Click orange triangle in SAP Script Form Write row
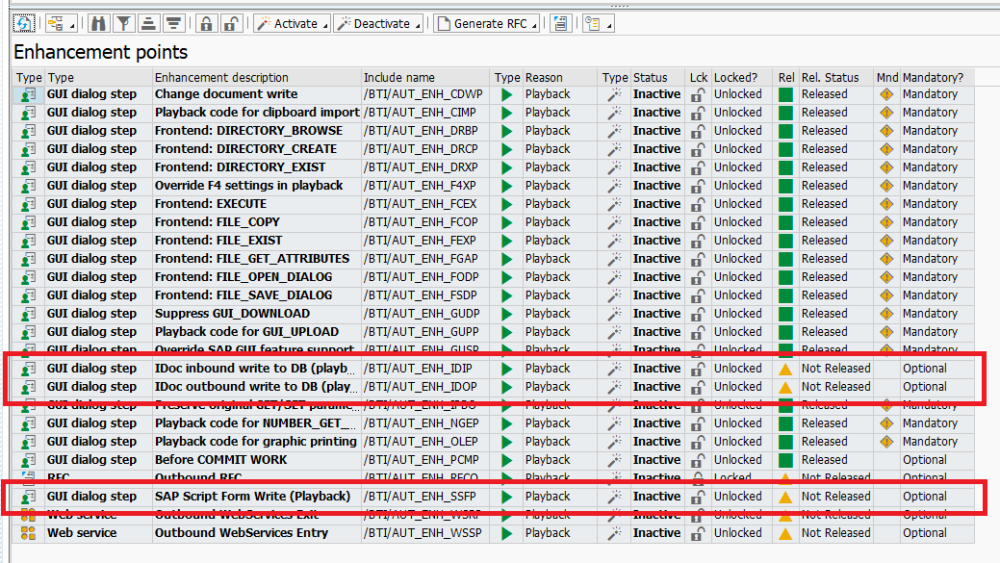Image resolution: width=1000 pixels, height=563 pixels. 786,497
